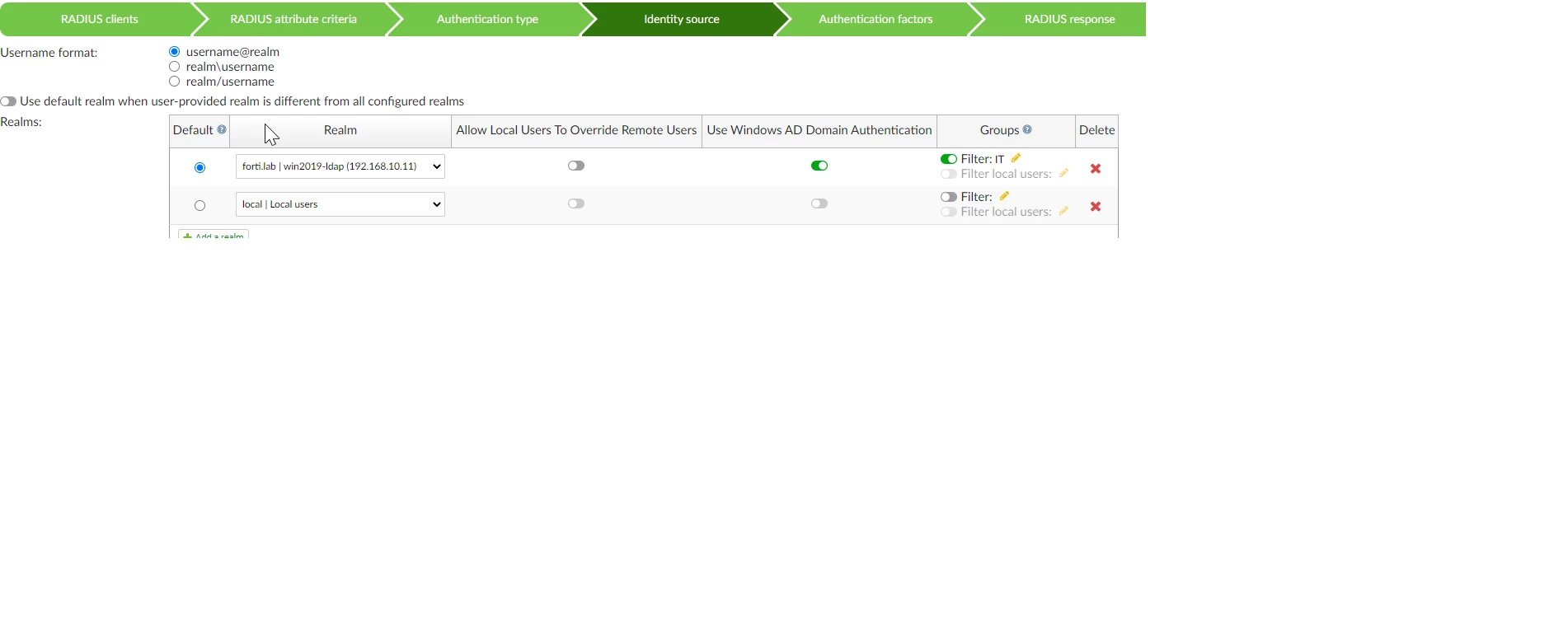
Task: Click Use Windows AD Domain Authentication header
Action: pos(819,130)
